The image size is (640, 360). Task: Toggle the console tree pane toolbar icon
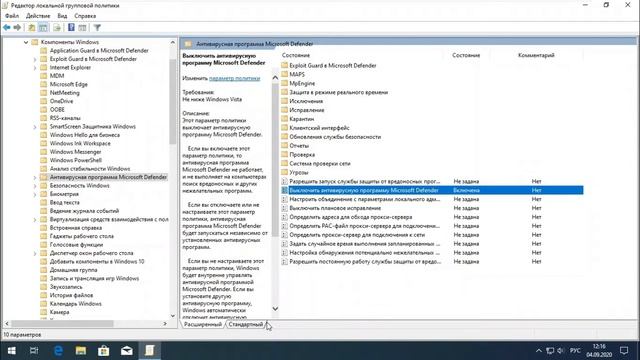(x=43, y=27)
